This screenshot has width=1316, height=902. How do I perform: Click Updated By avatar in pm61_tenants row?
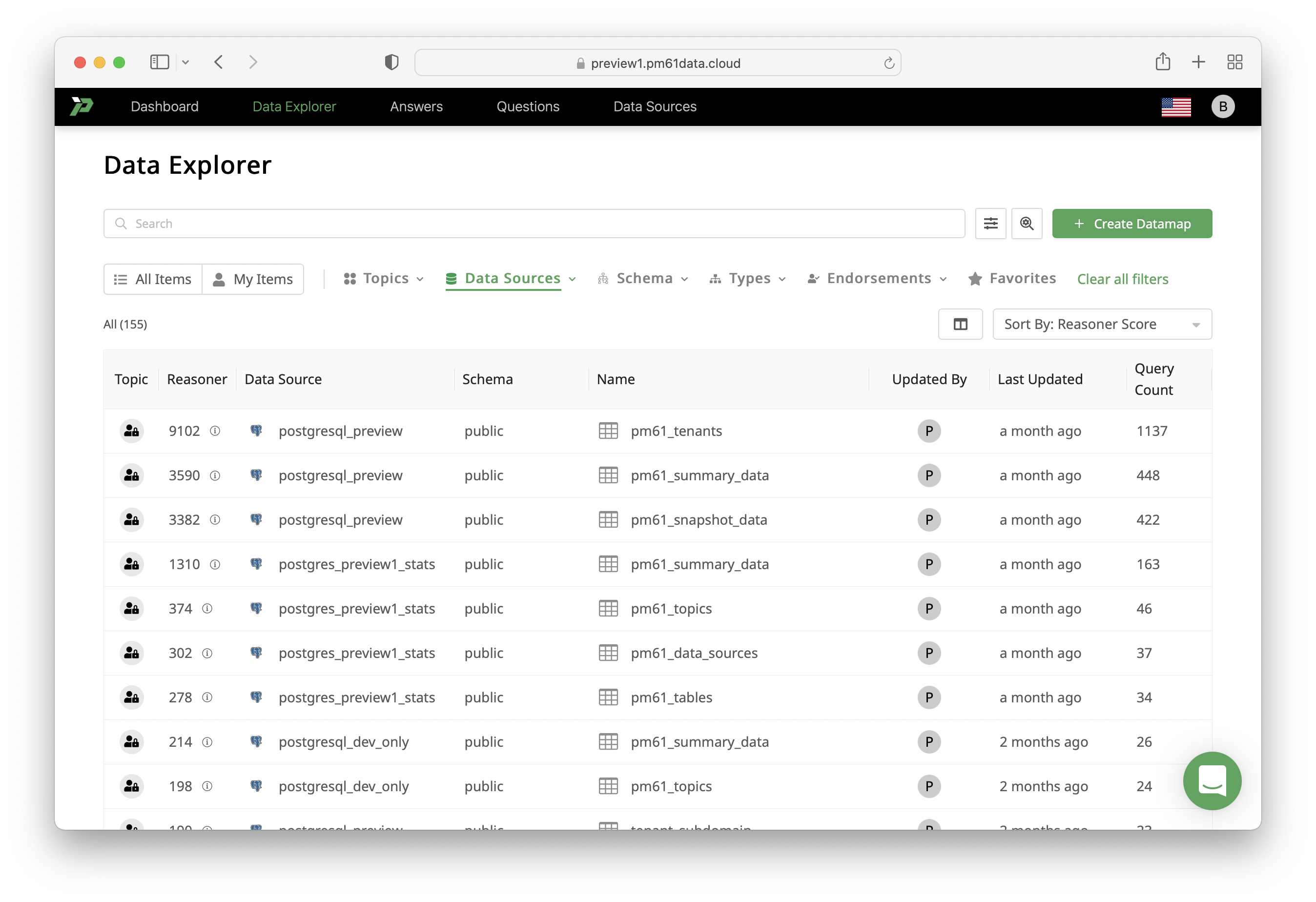[929, 431]
